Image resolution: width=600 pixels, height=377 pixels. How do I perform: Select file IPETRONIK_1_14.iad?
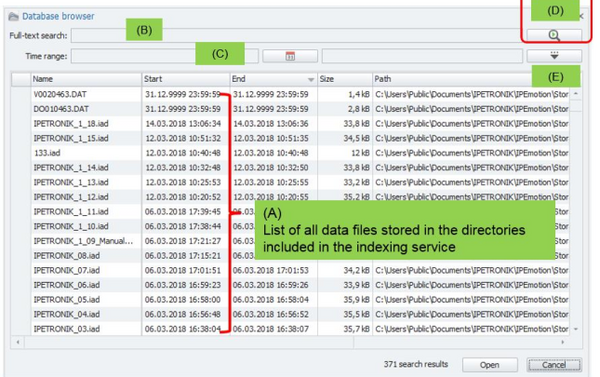(71, 168)
